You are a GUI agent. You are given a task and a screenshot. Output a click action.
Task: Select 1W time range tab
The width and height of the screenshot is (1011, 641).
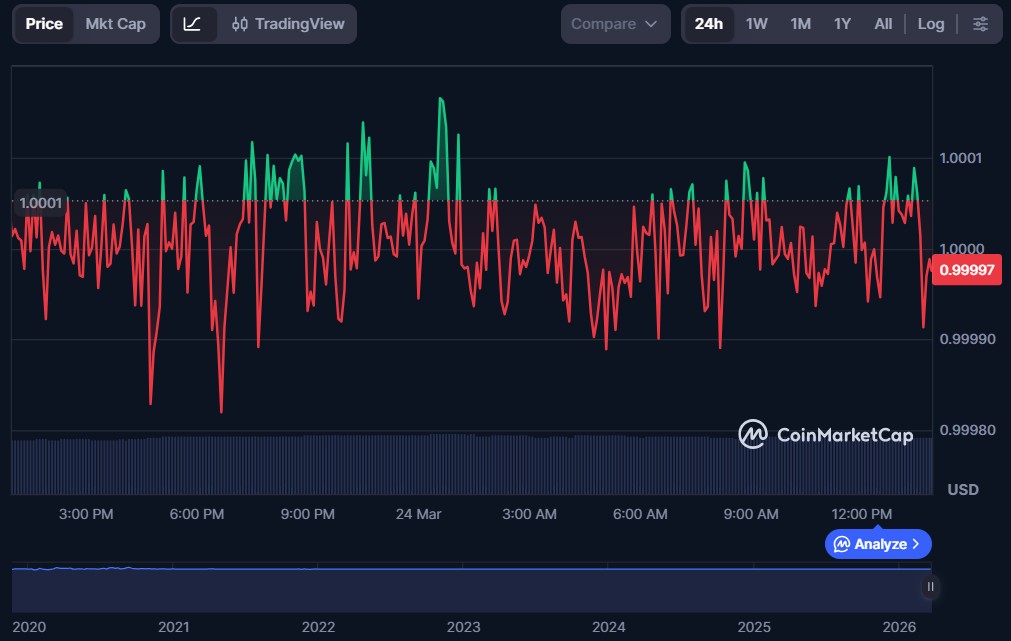click(757, 24)
